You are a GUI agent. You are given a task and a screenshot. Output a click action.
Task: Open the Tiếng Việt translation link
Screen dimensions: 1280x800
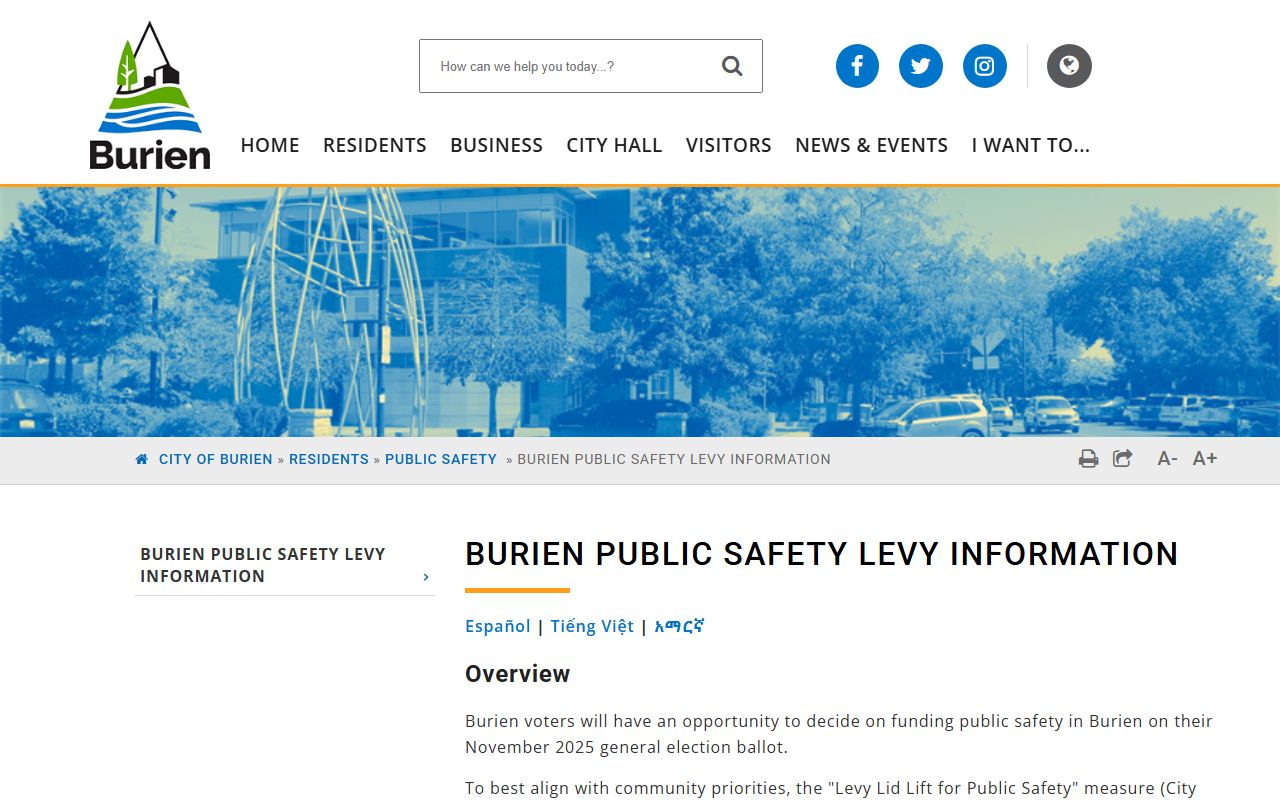[x=592, y=626]
